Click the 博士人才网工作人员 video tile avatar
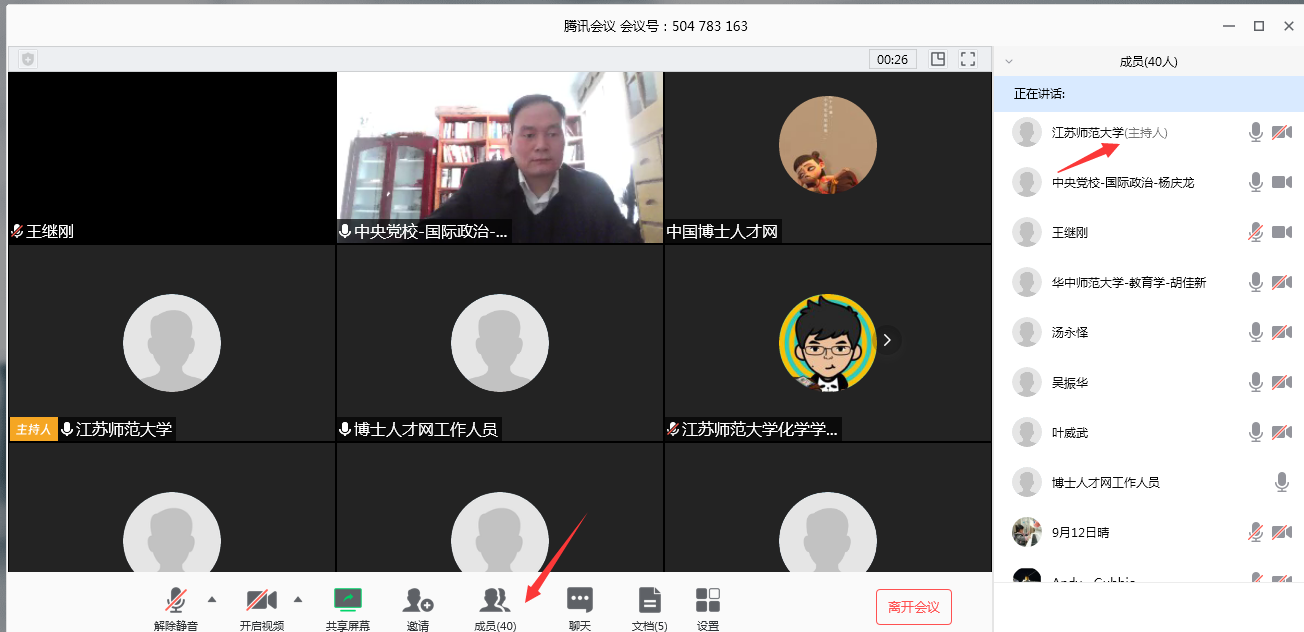 [x=500, y=343]
